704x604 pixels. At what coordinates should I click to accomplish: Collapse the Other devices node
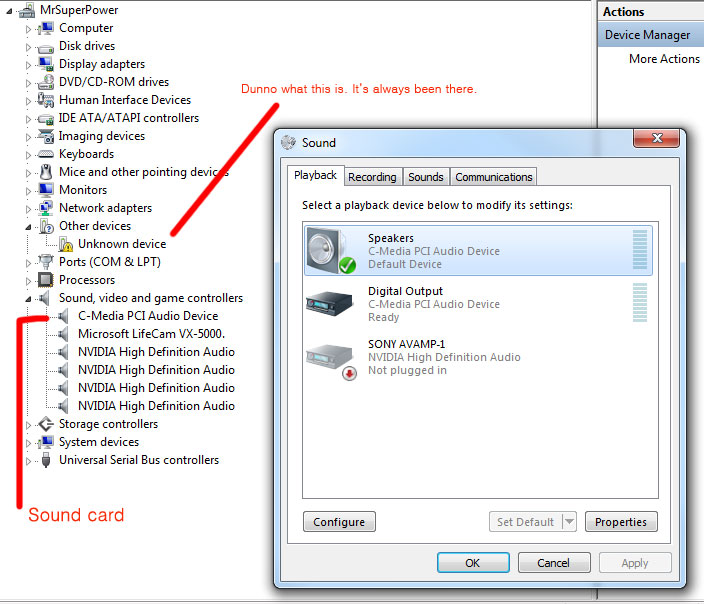(28, 227)
